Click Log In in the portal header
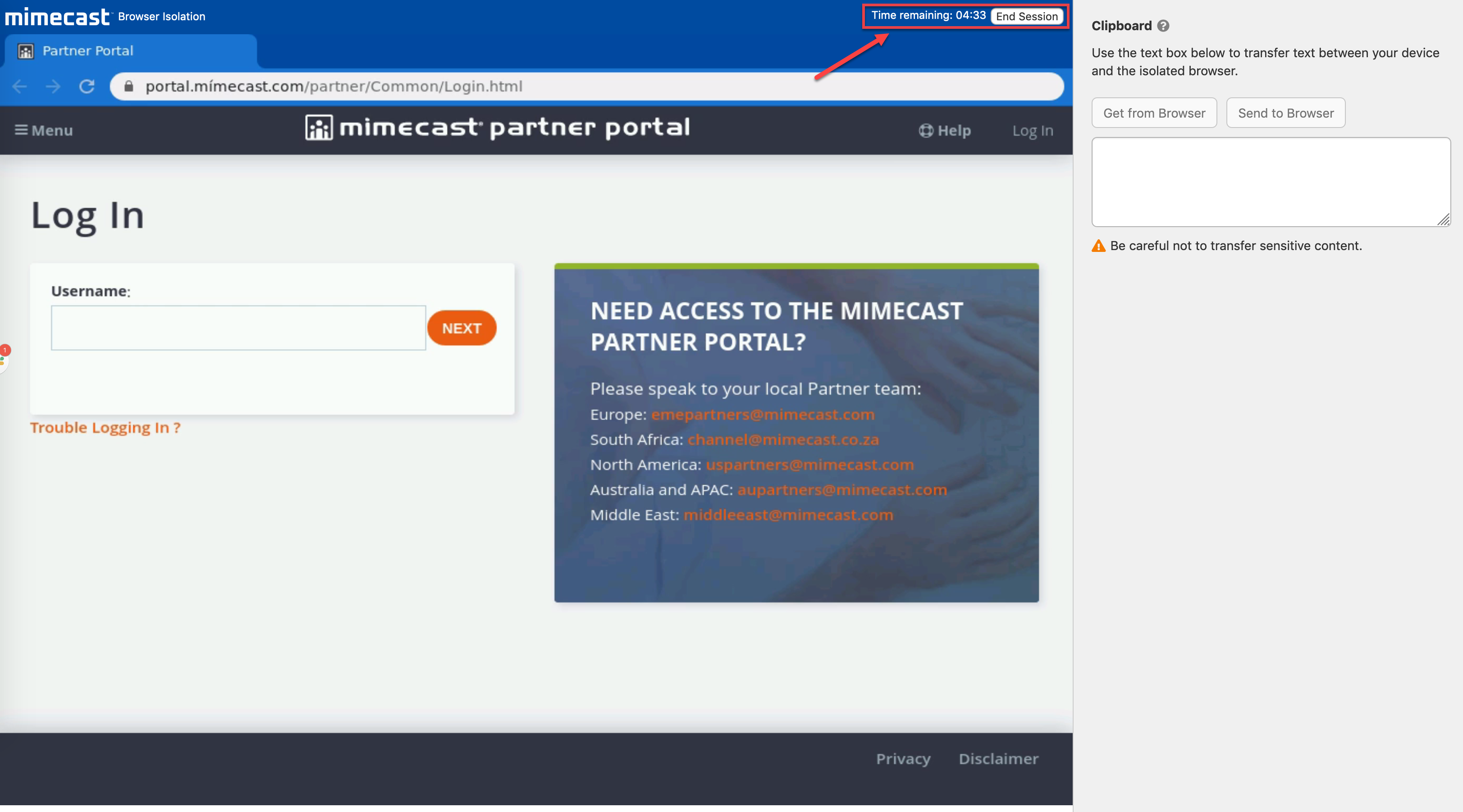The width and height of the screenshot is (1463, 812). (1033, 131)
